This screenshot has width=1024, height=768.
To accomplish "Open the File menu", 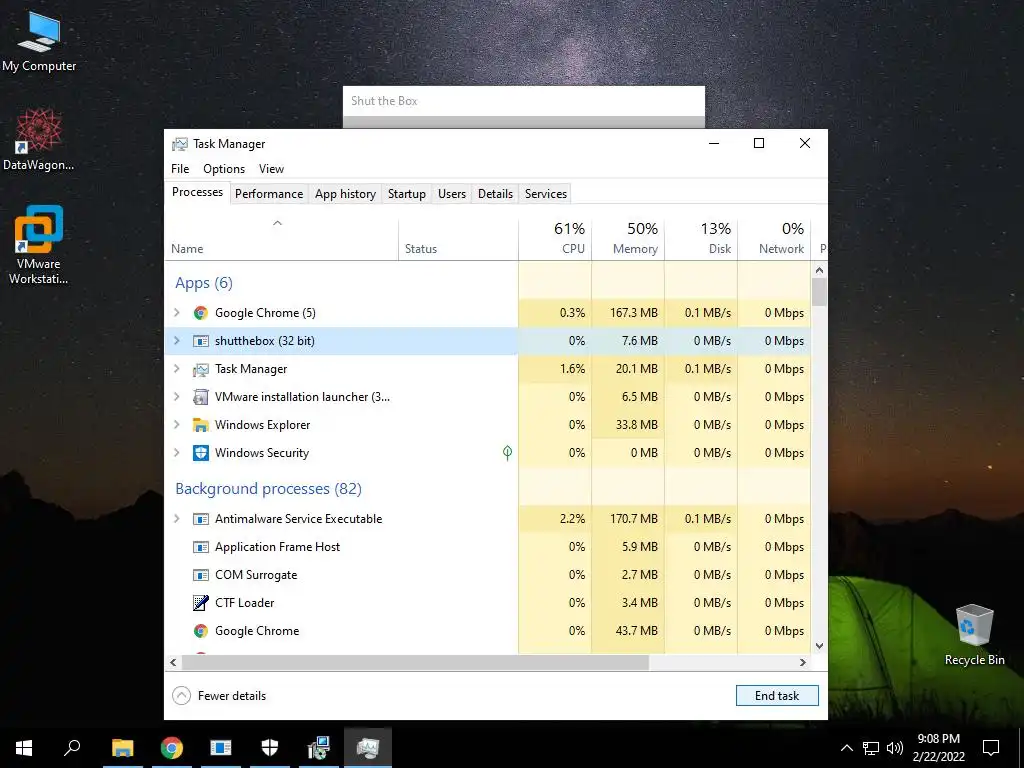I will (180, 168).
